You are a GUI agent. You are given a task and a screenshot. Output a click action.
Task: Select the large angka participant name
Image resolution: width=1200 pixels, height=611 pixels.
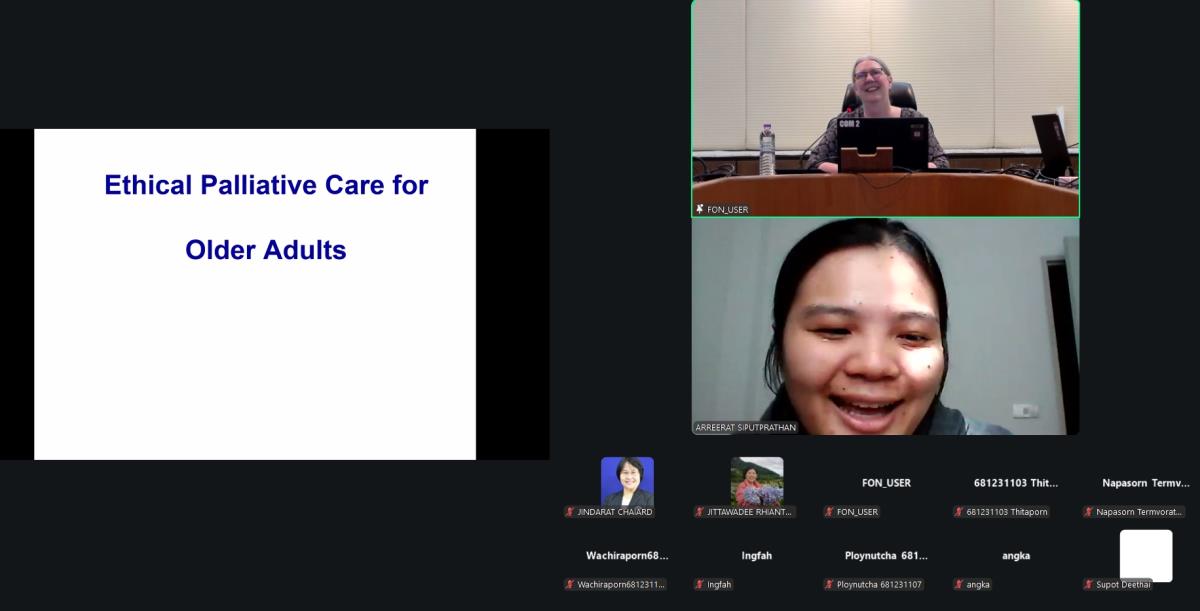coord(1015,555)
